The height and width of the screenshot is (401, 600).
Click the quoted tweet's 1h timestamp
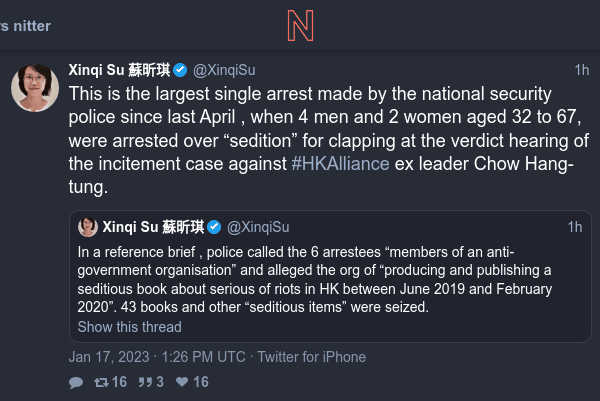point(574,227)
